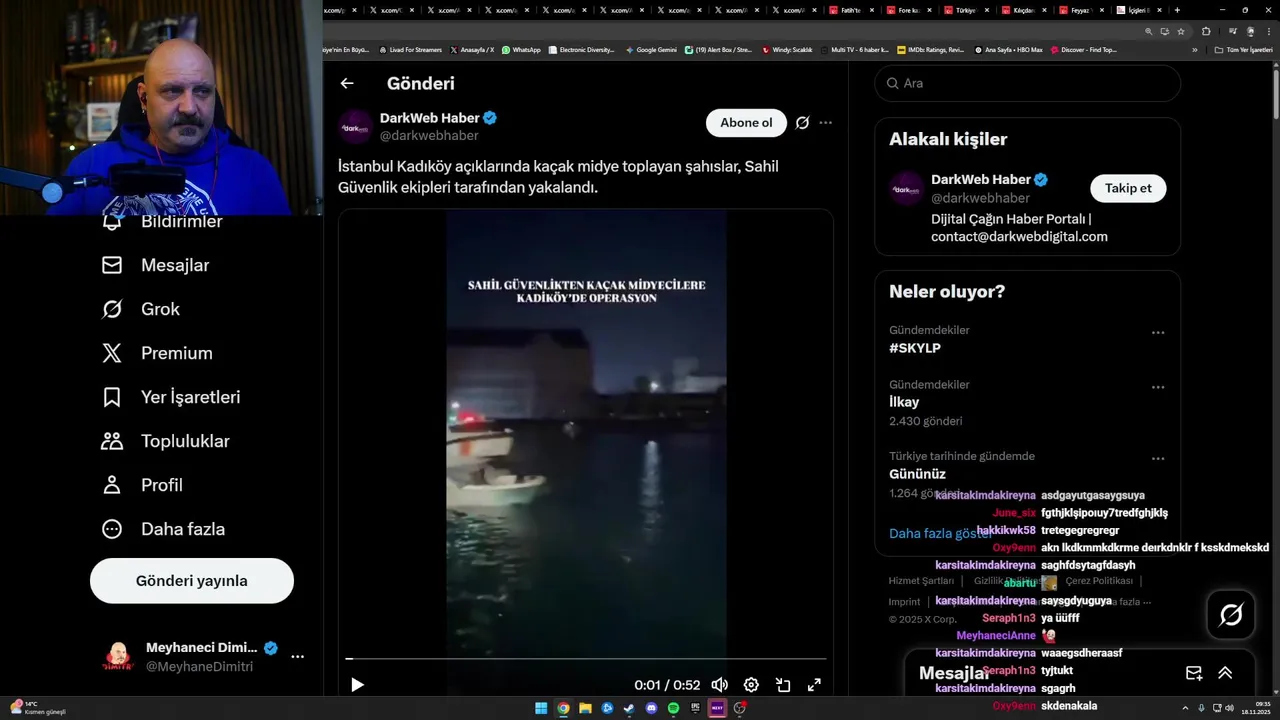Open Profil in the sidebar
This screenshot has height=720, width=1280.
tap(142, 485)
